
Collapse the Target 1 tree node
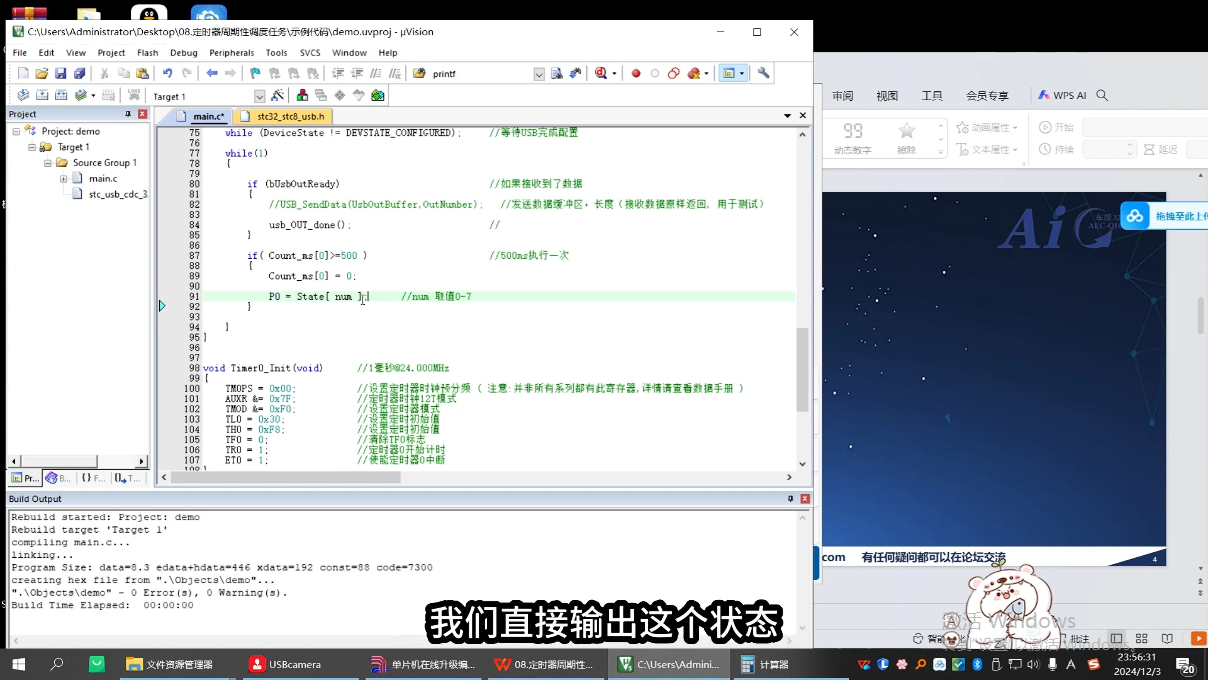[x=32, y=147]
